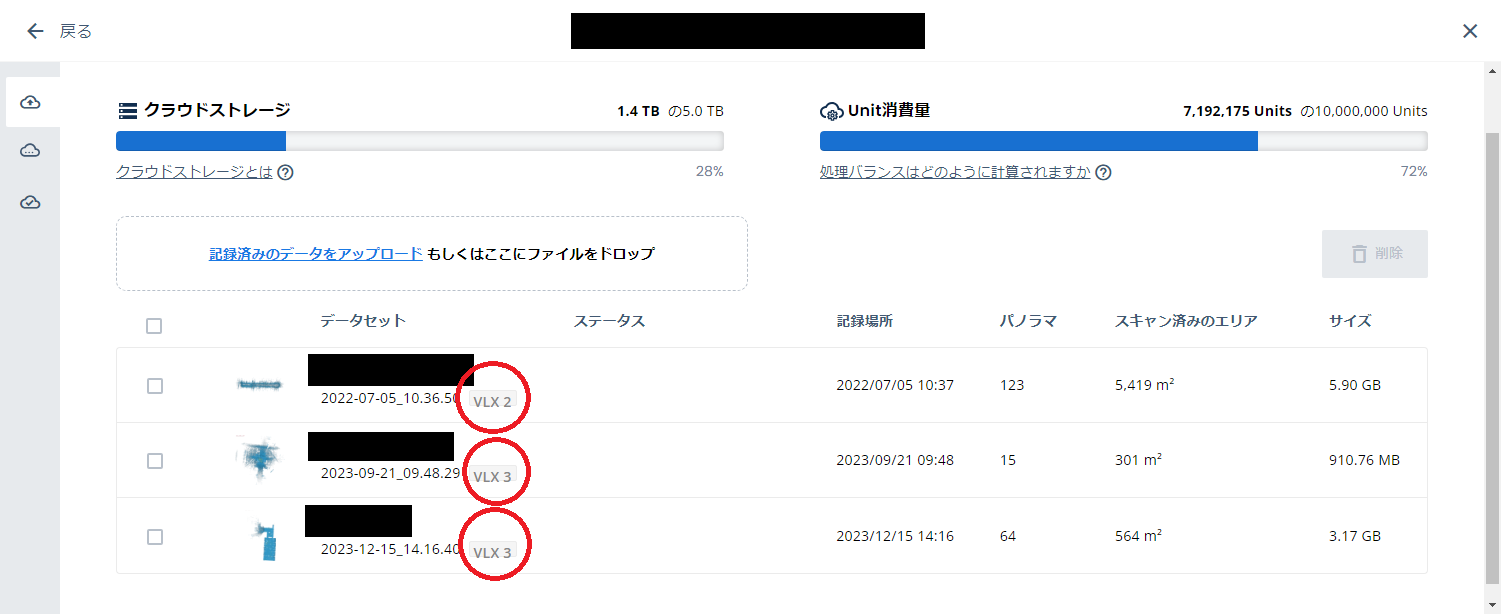
Task: Click help icon beside 処理バランス link
Action: 1103,172
